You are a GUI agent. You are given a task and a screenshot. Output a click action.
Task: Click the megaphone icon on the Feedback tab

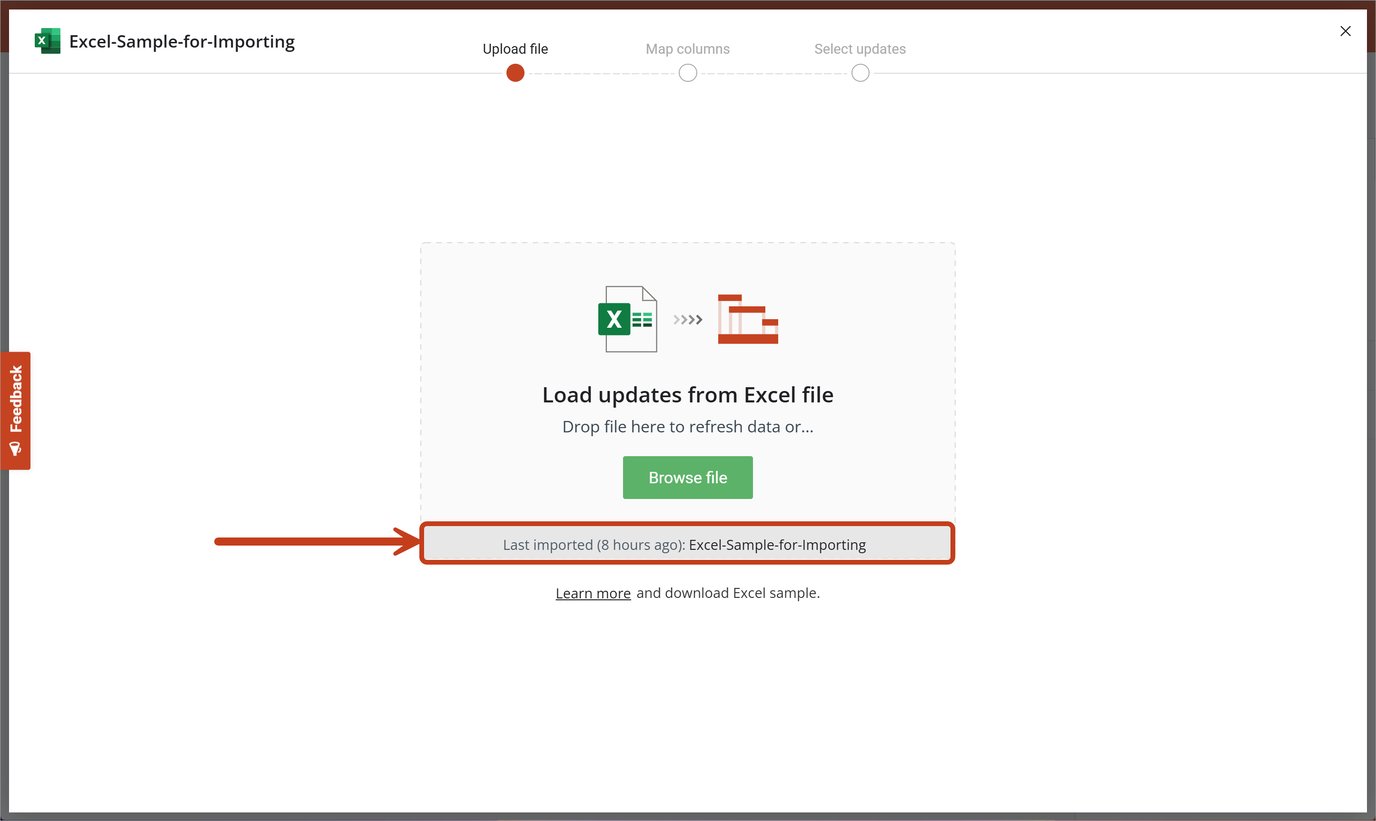[x=15, y=447]
